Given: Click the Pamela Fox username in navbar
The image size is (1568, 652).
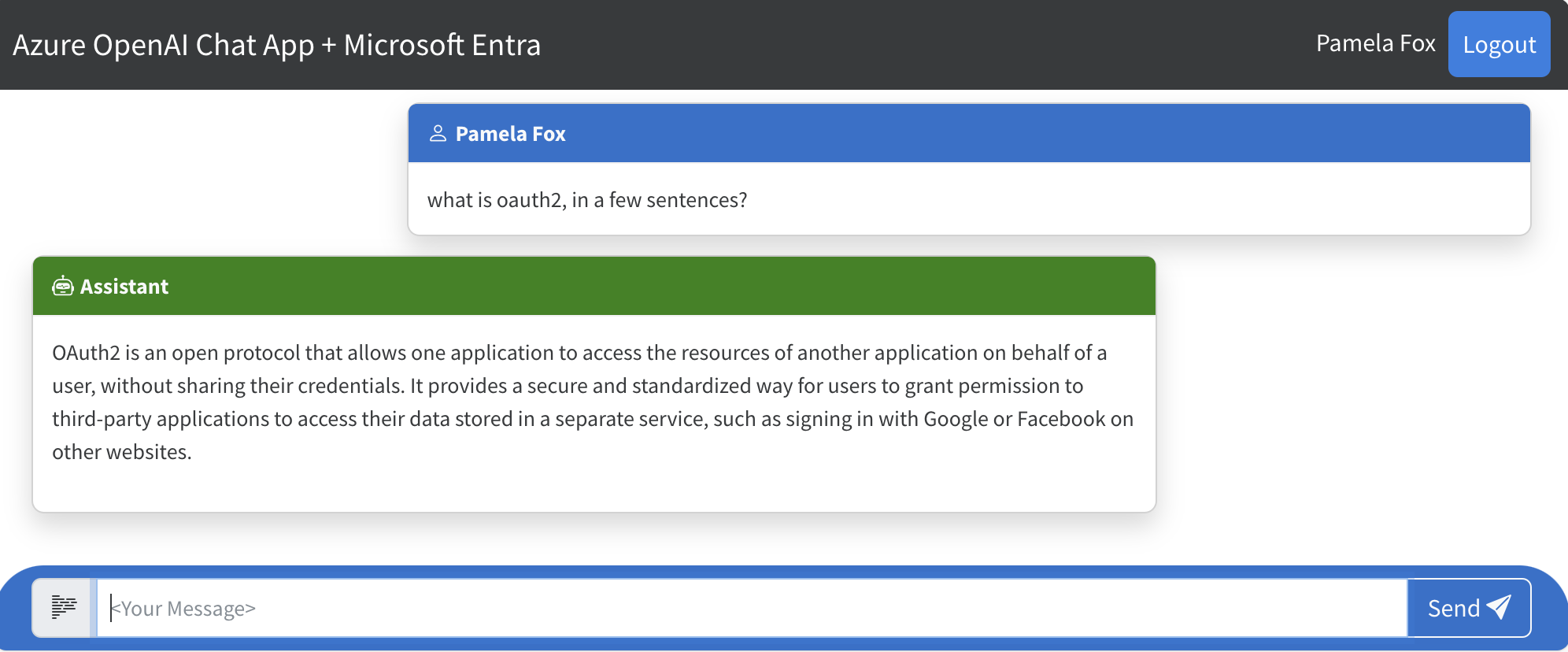Looking at the screenshot, I should point(1375,43).
